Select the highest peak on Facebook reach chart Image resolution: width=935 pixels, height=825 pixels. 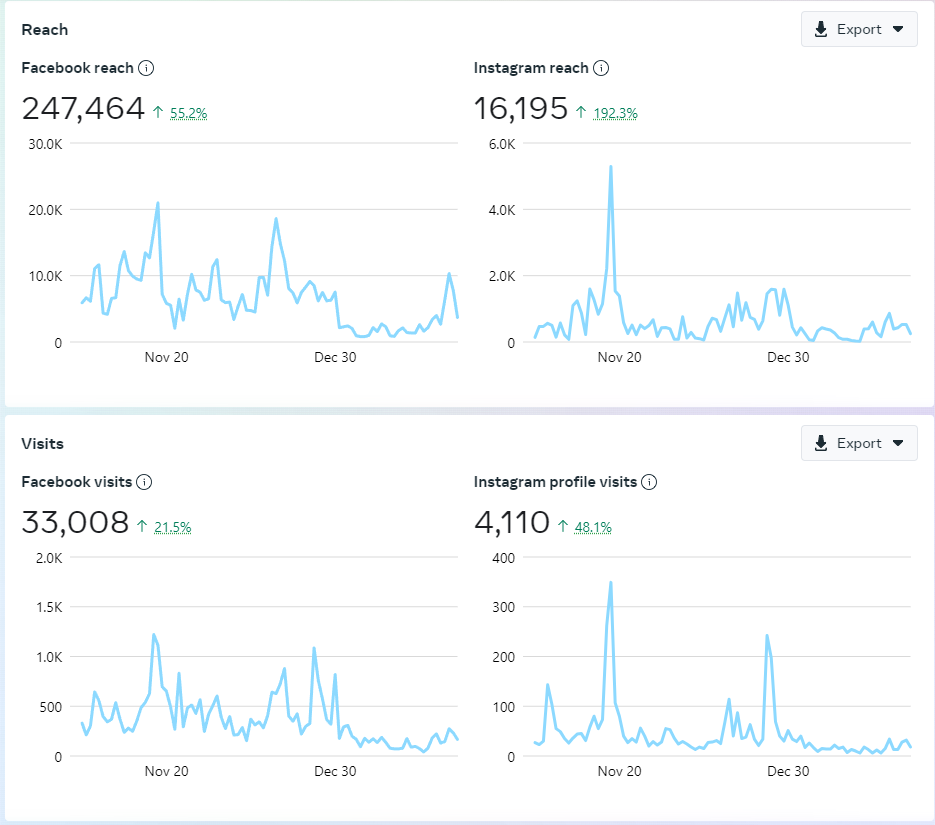click(158, 203)
